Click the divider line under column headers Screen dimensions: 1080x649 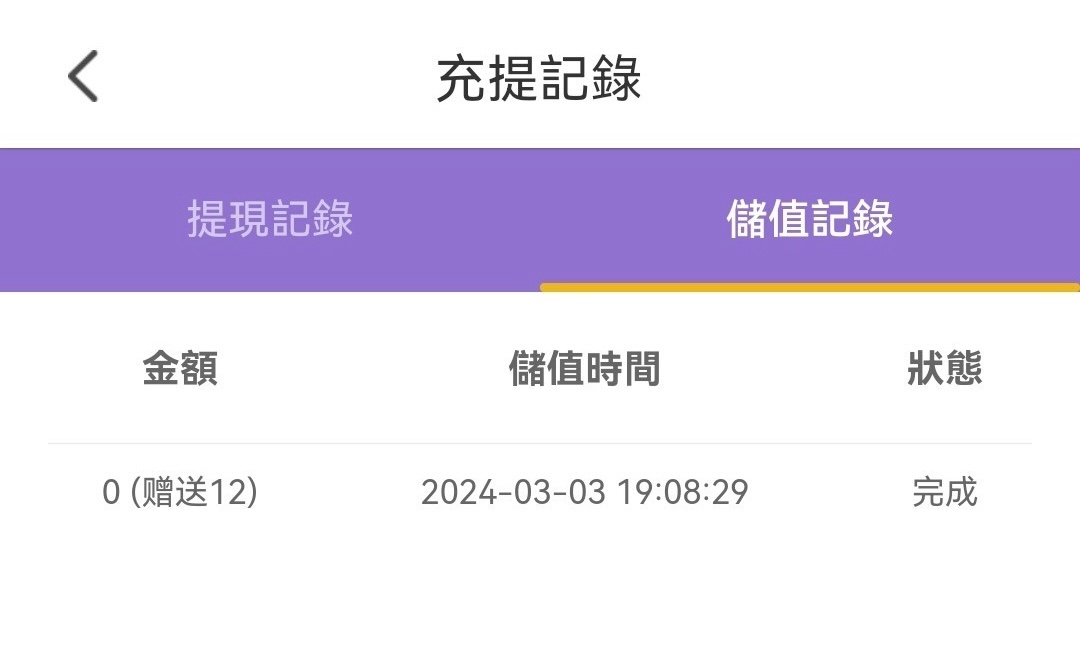[x=540, y=443]
